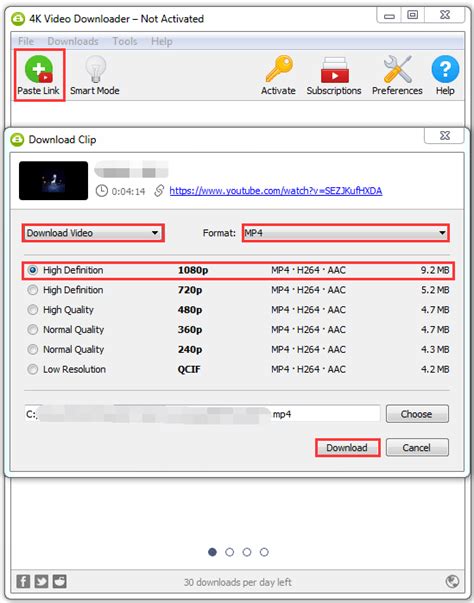Click the QCIF resolution label
The image size is (474, 603).
coord(189,370)
